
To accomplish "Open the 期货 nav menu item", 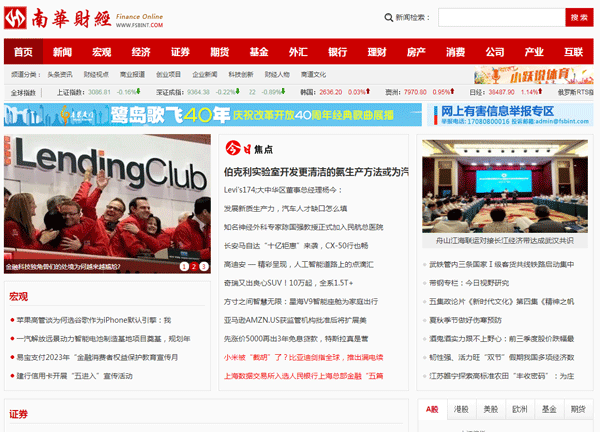I will pyautogui.click(x=220, y=52).
